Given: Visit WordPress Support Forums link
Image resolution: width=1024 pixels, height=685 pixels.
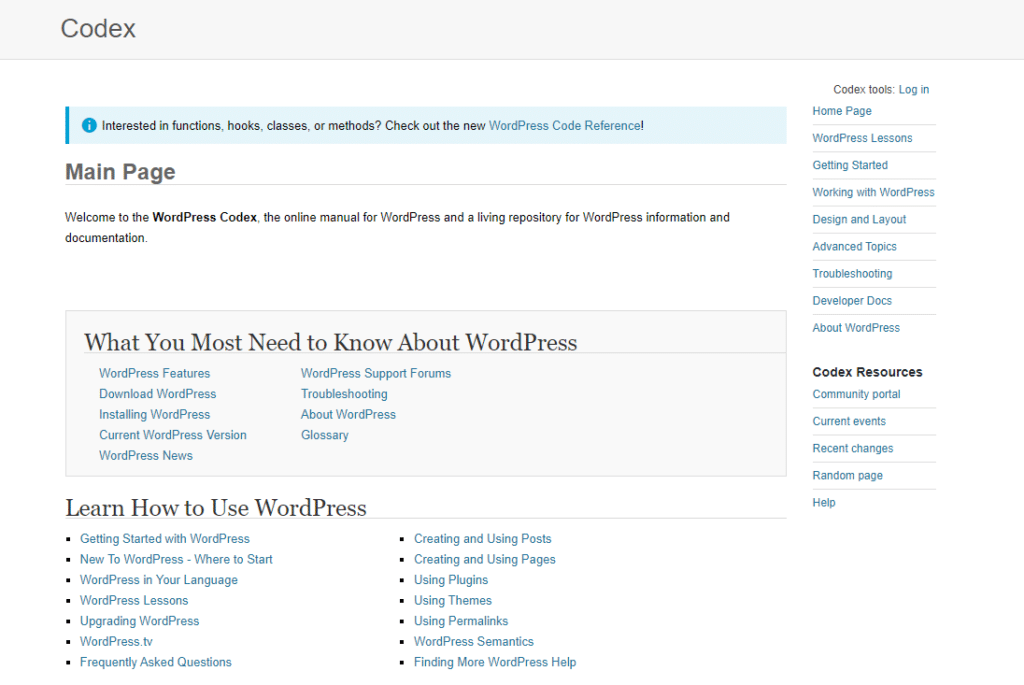Looking at the screenshot, I should tap(376, 374).
